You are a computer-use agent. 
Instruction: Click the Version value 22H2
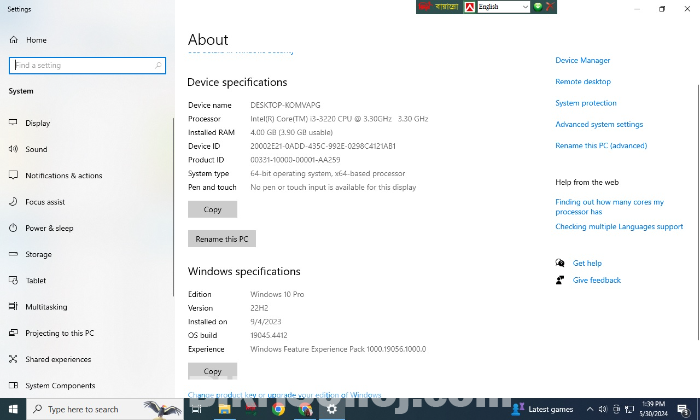pyautogui.click(x=259, y=308)
